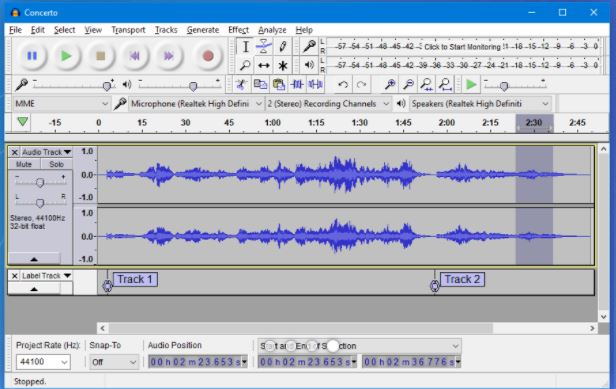Screen dimensions: 616x389
Task: Open the File menu
Action: coord(15,30)
